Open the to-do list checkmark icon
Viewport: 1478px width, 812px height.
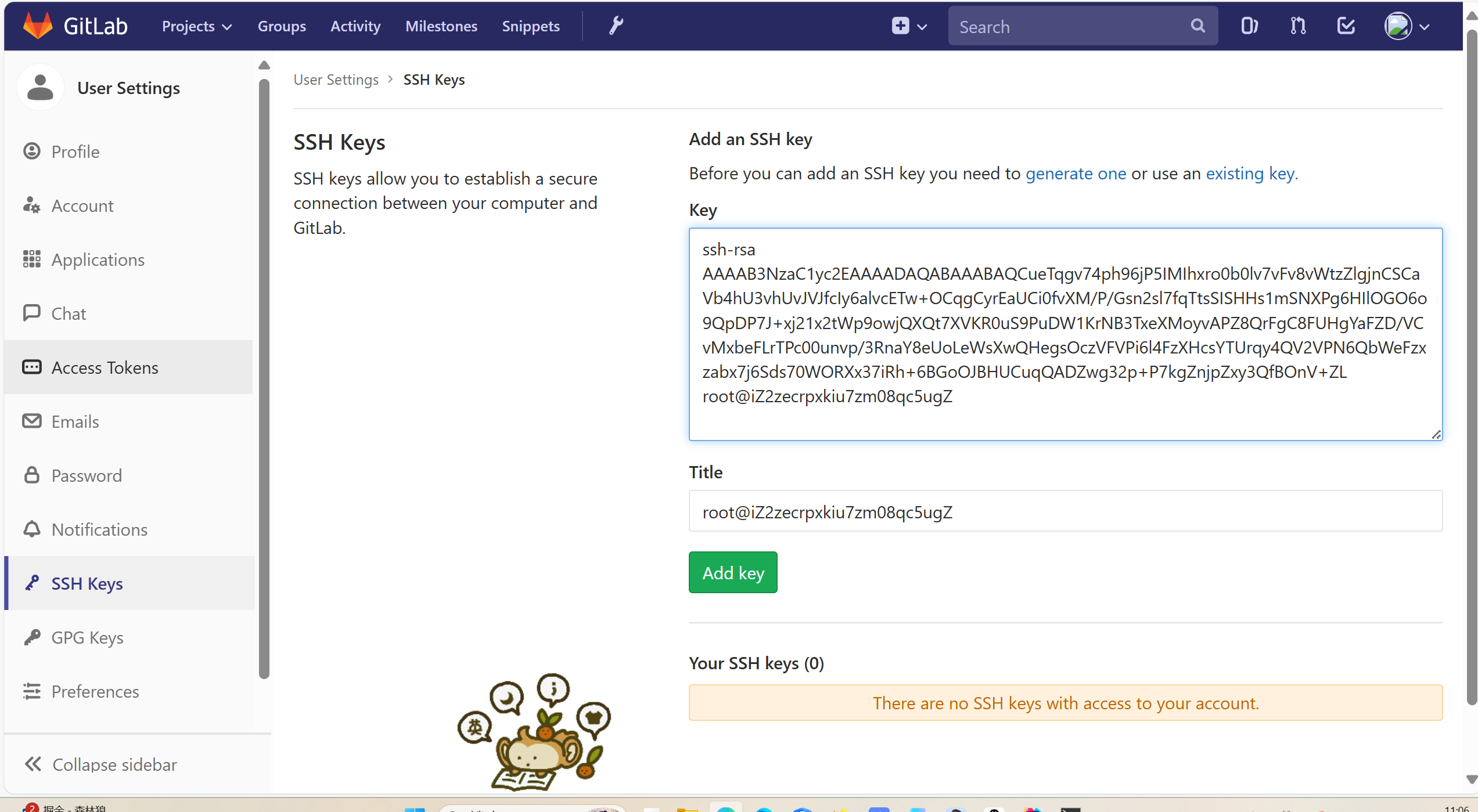pos(1346,26)
